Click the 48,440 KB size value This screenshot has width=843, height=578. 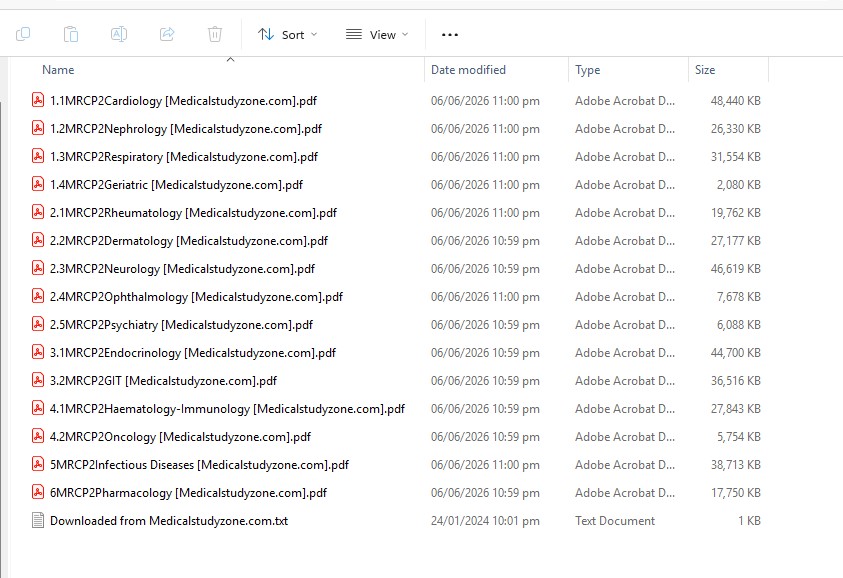click(x=735, y=101)
